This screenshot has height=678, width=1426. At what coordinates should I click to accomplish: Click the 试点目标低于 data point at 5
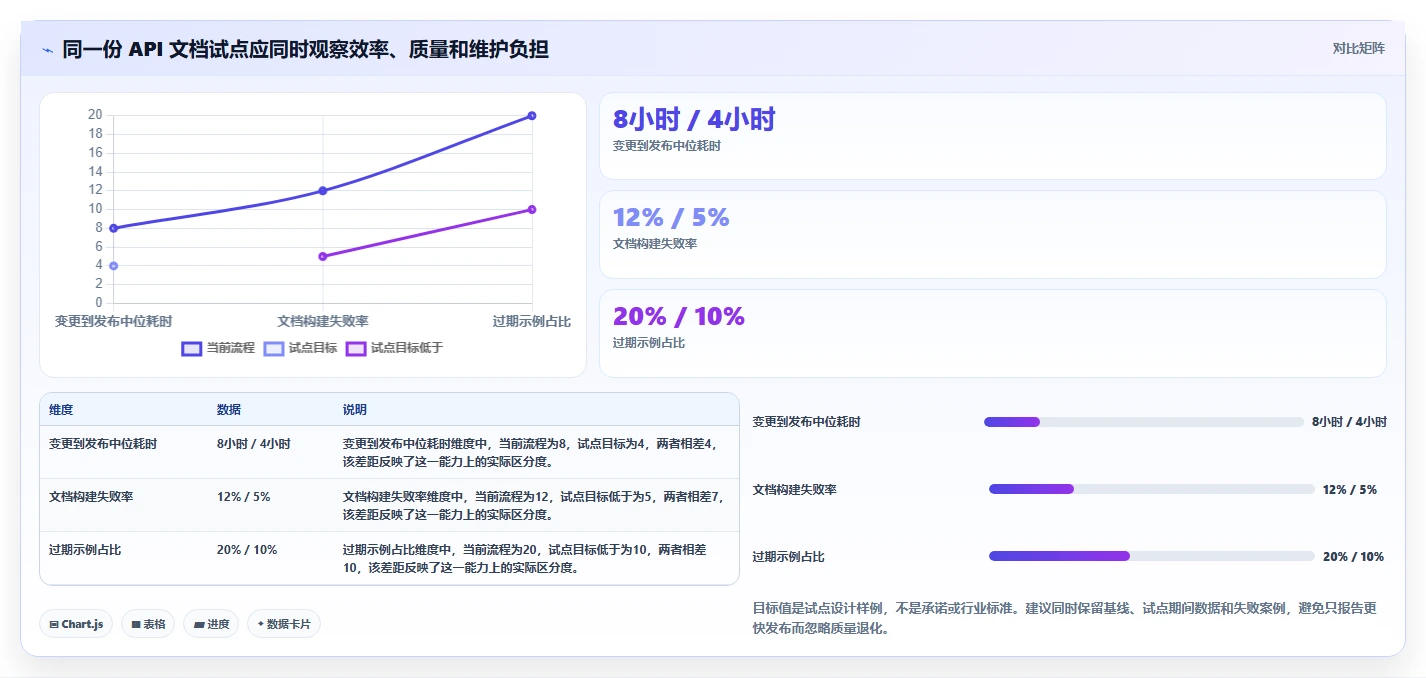pos(323,256)
